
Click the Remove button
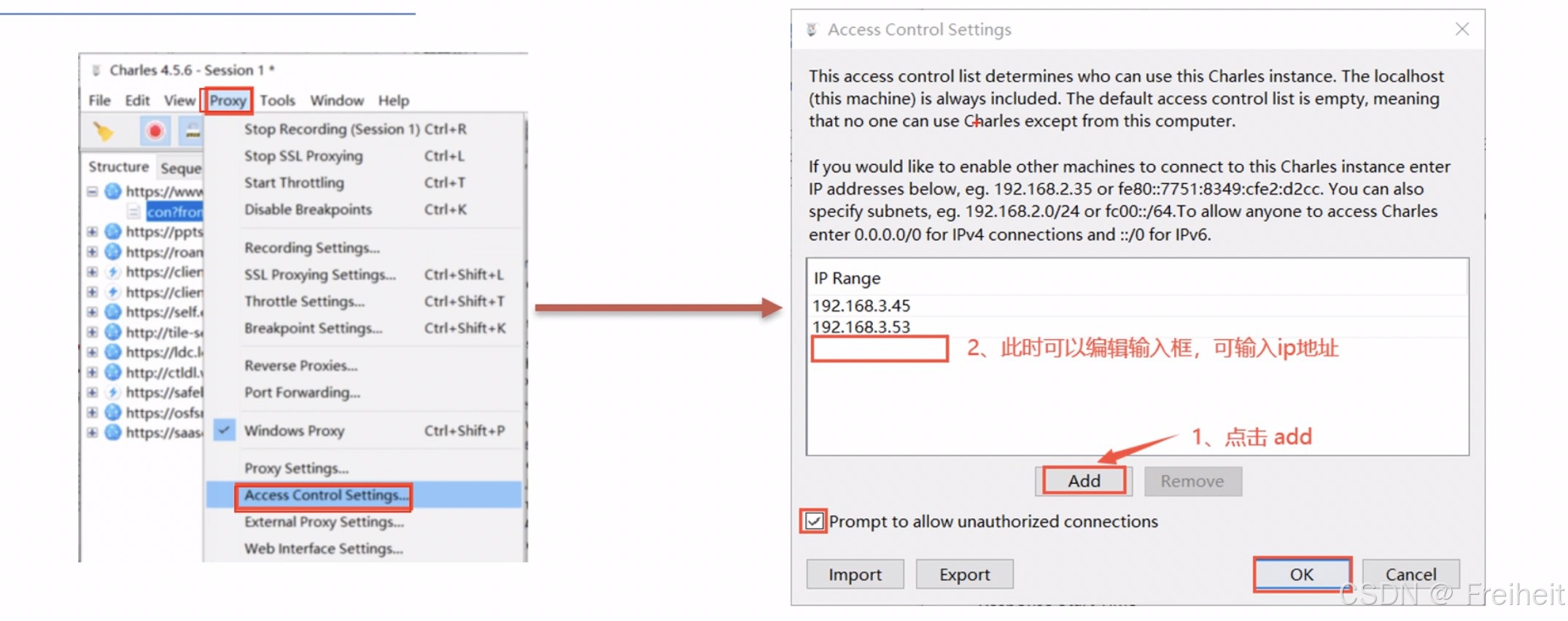(x=1192, y=481)
